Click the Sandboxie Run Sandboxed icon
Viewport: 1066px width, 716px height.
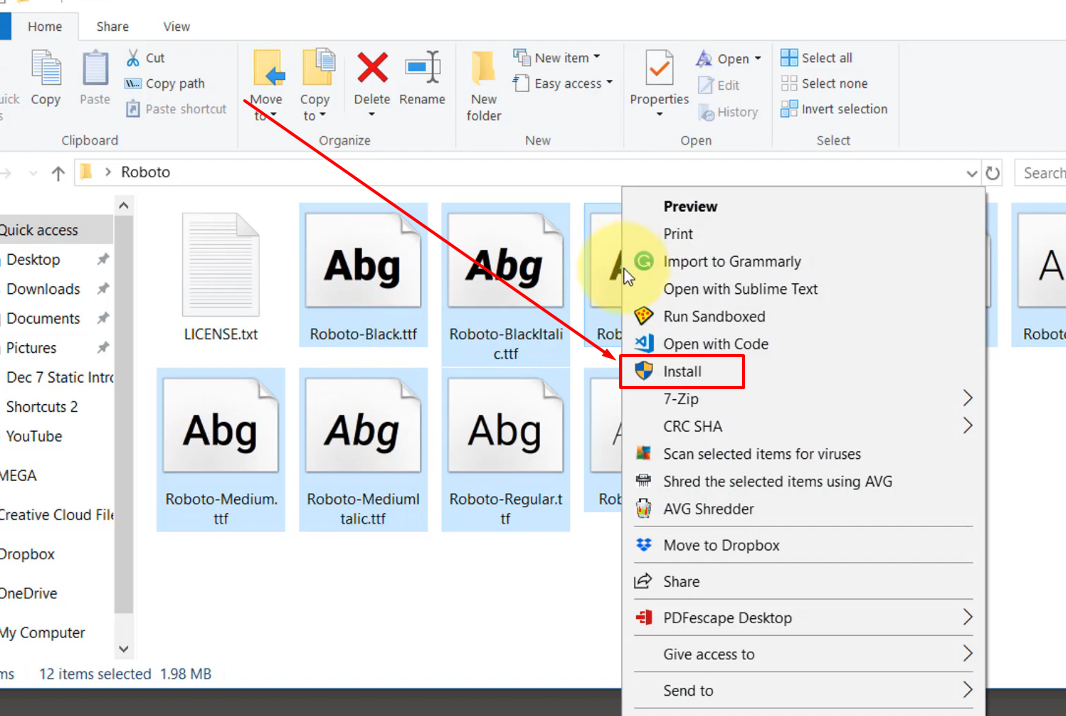tap(643, 316)
